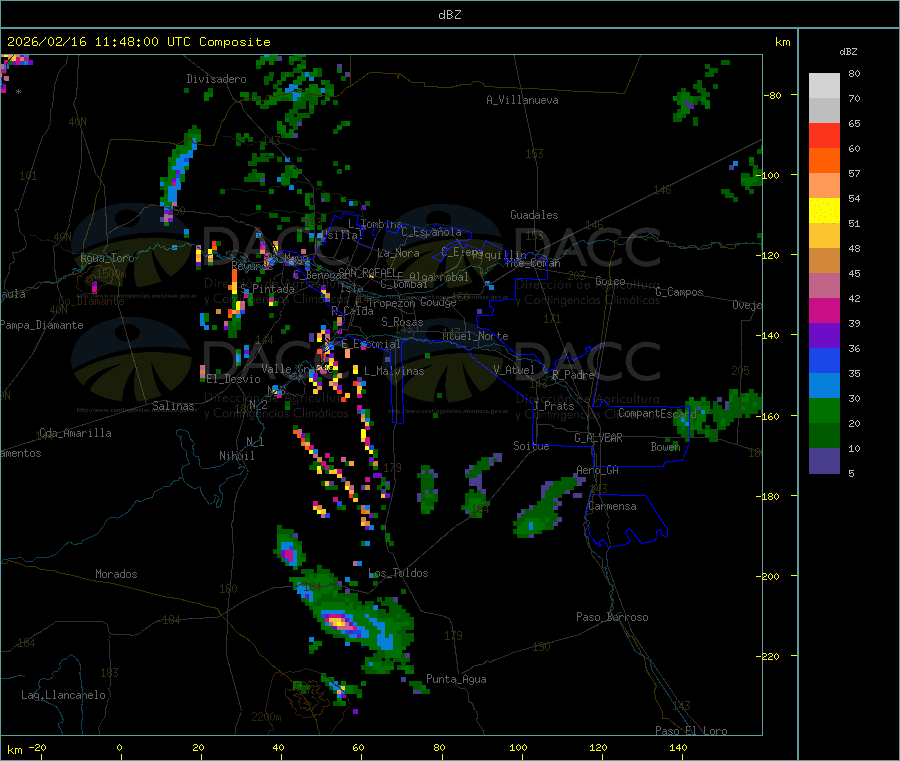Select the Morados place label
The image size is (900, 761).
(x=116, y=574)
